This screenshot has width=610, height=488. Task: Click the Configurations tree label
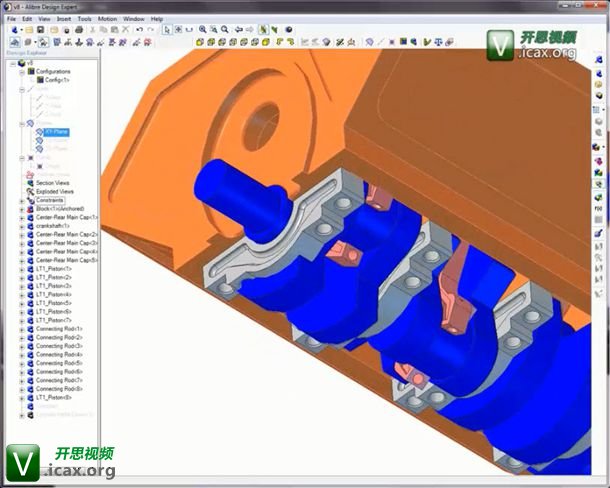tap(53, 71)
